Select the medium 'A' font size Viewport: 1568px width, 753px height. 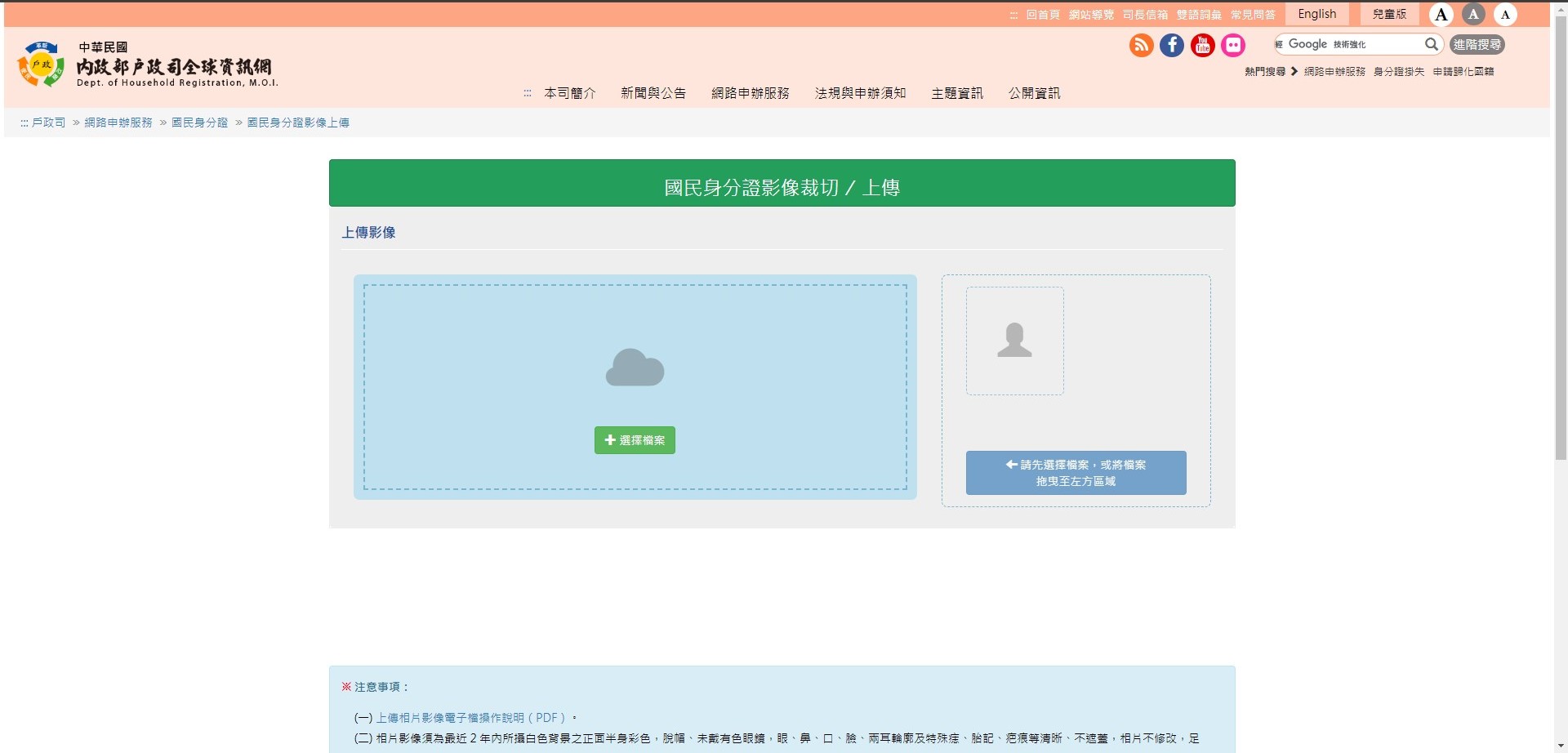pyautogui.click(x=1472, y=14)
